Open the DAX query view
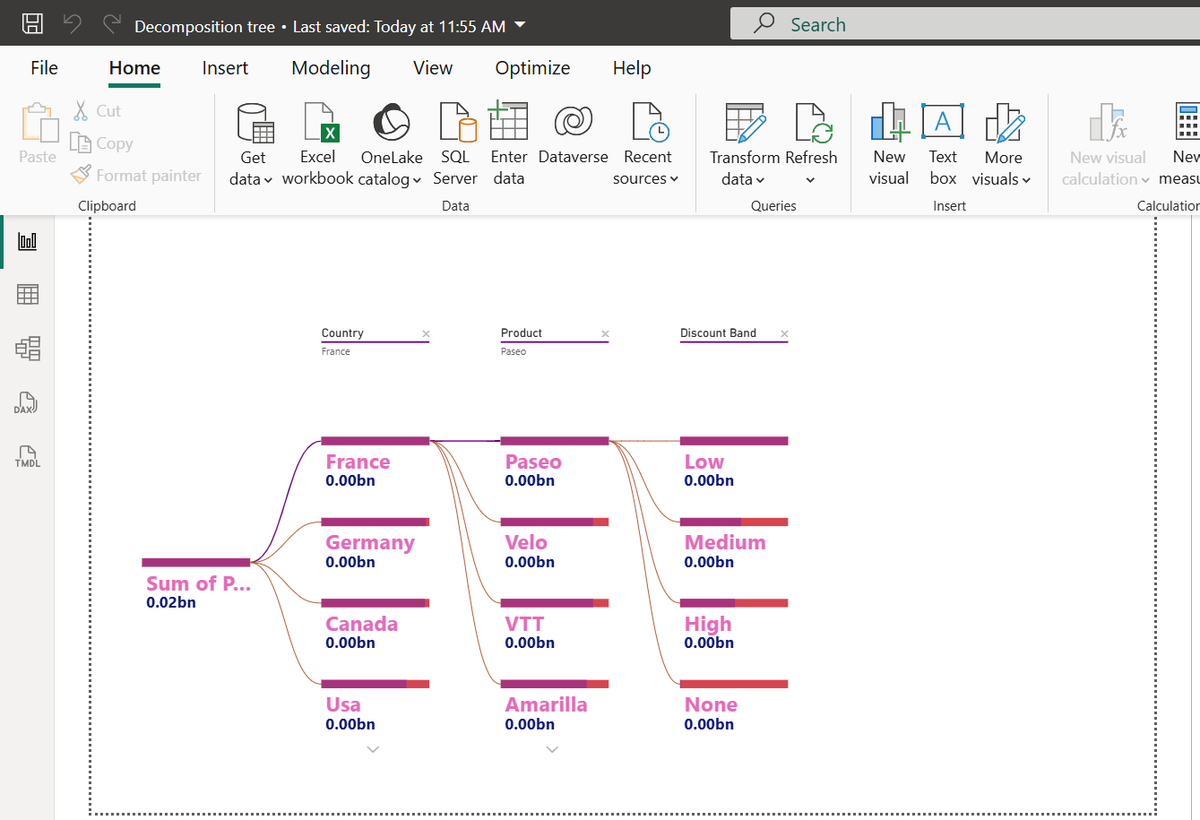Viewport: 1200px width, 820px height. [25, 404]
